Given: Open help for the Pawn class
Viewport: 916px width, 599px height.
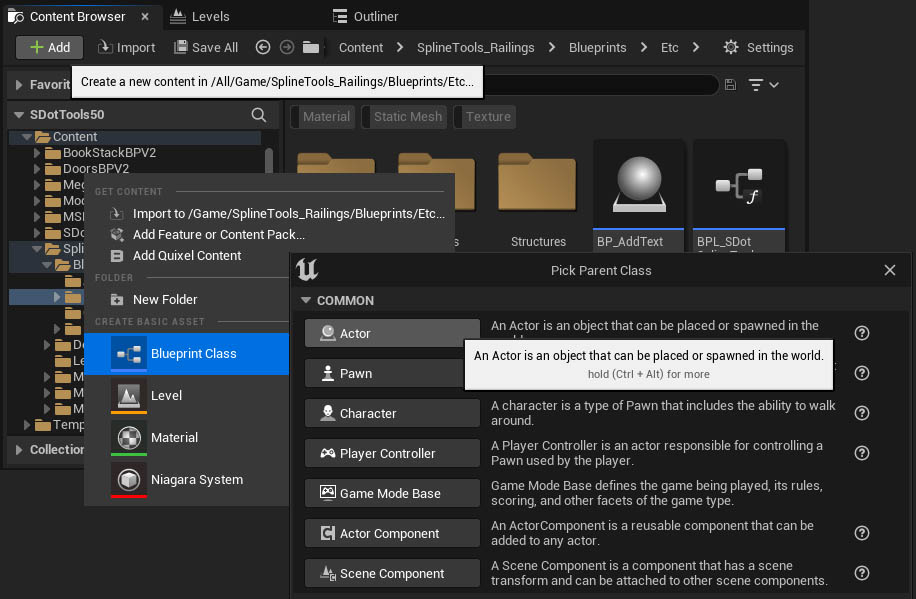Looking at the screenshot, I should pyautogui.click(x=862, y=373).
